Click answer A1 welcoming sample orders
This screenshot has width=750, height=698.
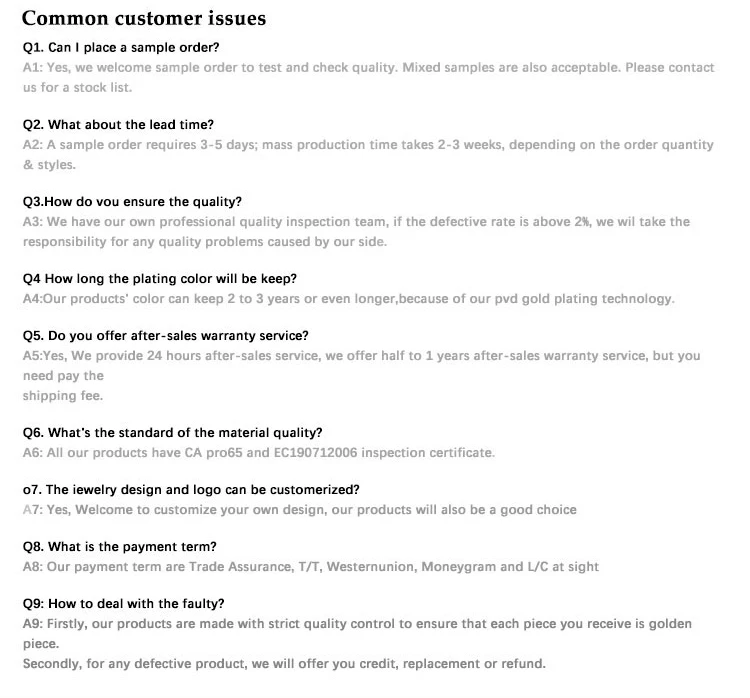tap(368, 68)
